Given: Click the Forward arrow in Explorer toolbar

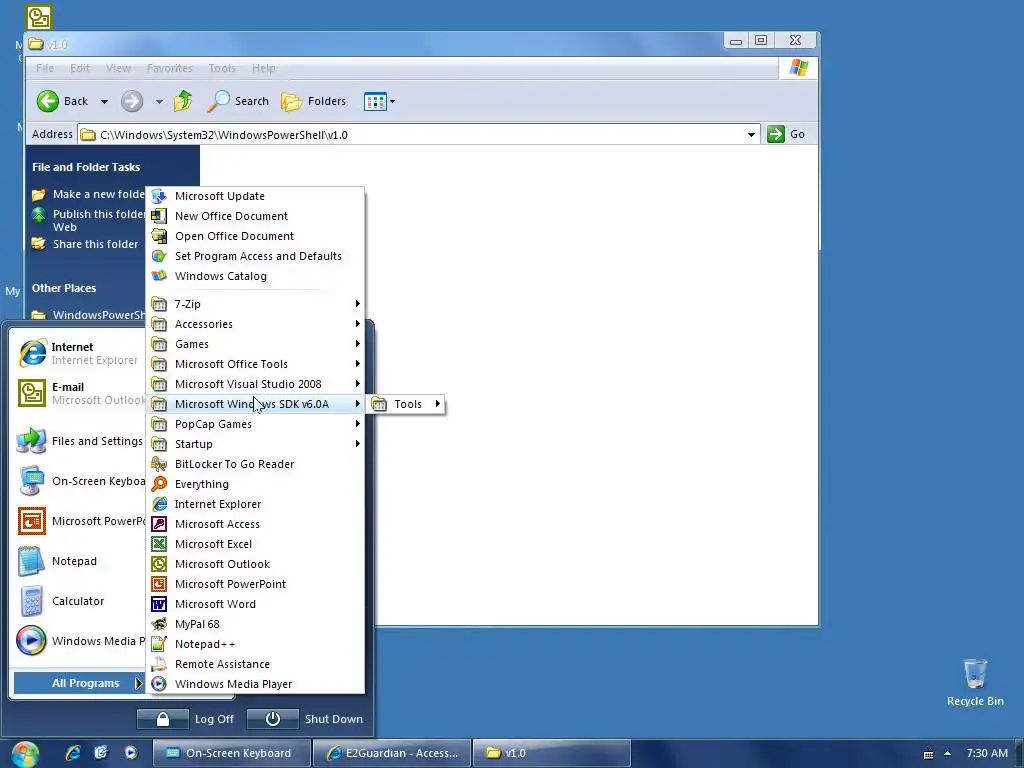Looking at the screenshot, I should point(132,101).
